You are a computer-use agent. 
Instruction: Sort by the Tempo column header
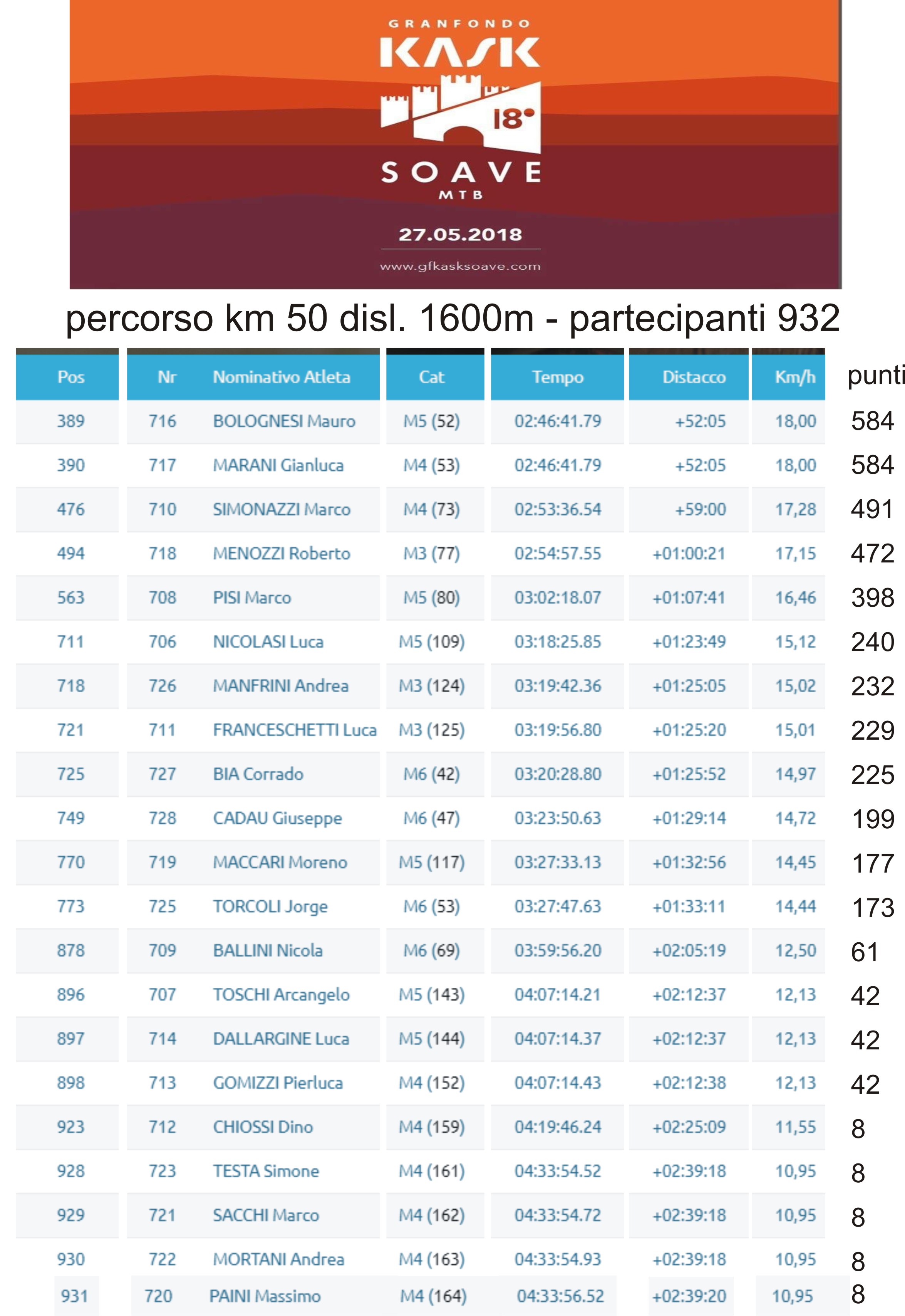coord(557,377)
